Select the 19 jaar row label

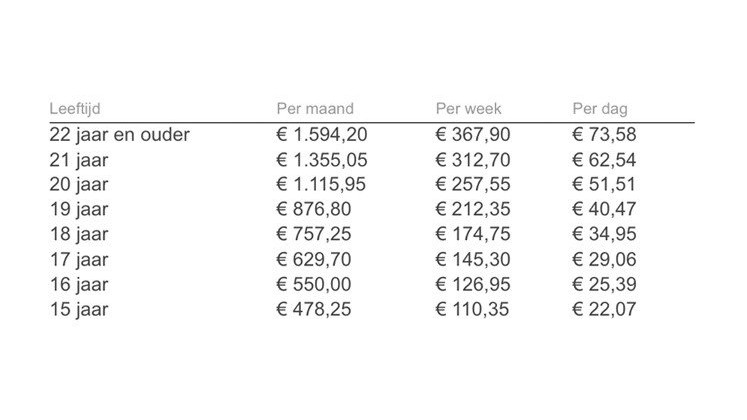point(79,210)
